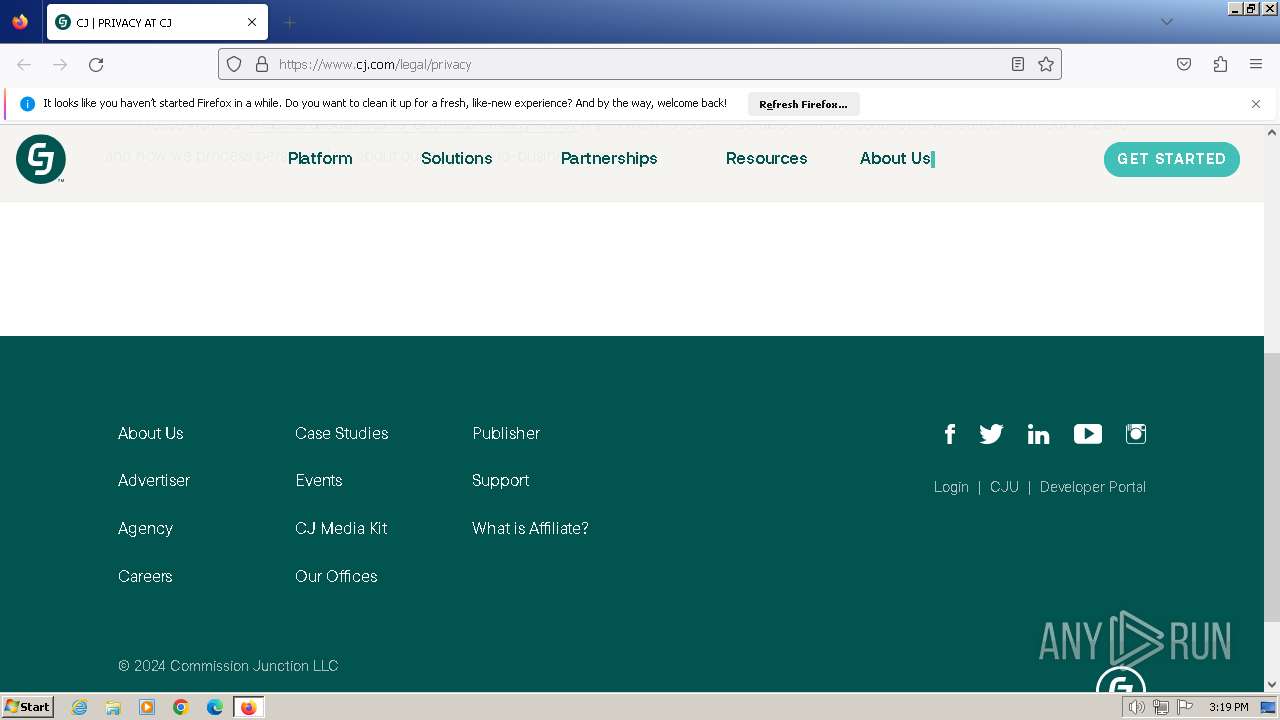Image resolution: width=1280 pixels, height=720 pixels.
Task: Open the Support footer link
Action: click(501, 480)
